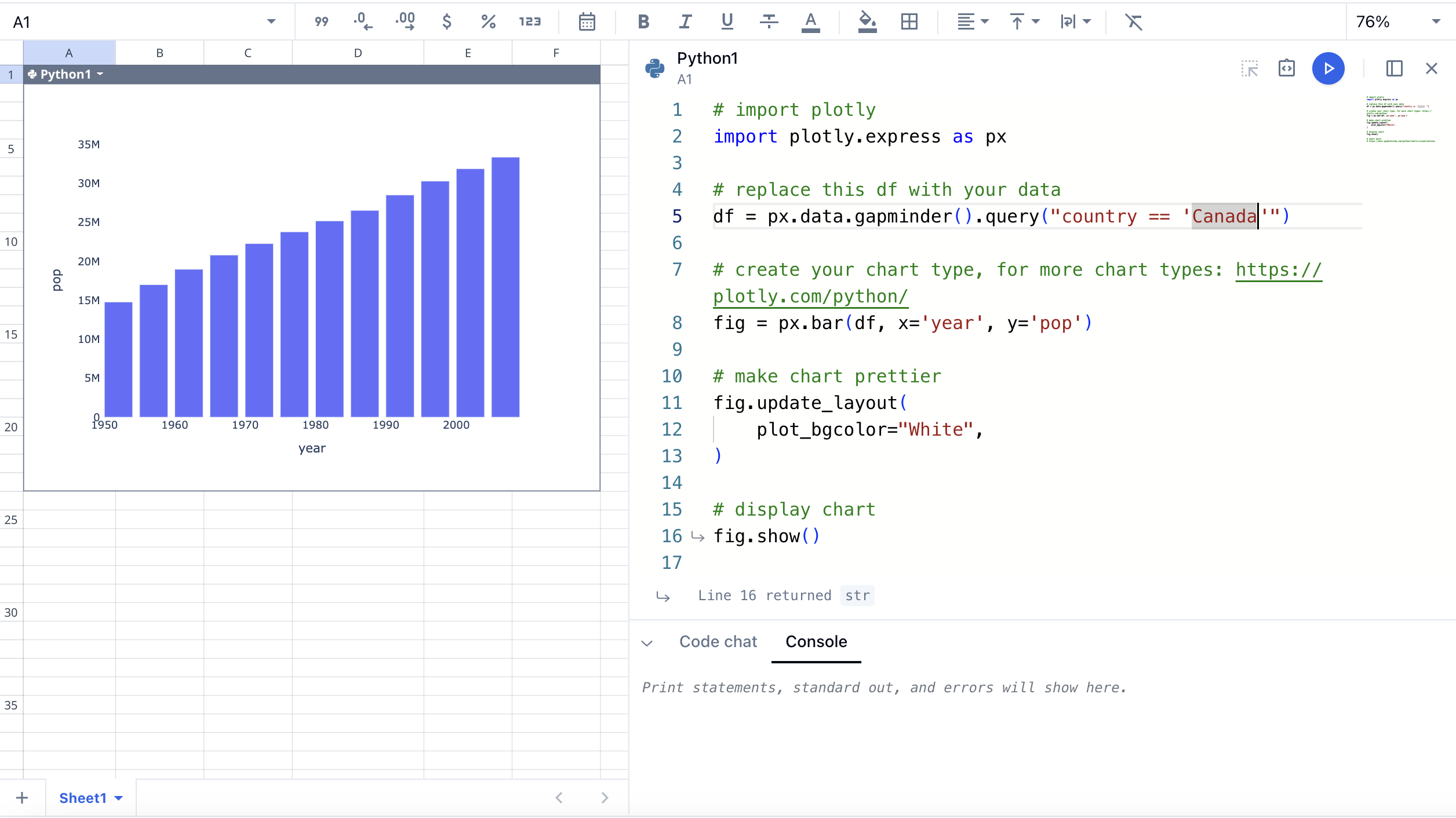The height and width of the screenshot is (818, 1456).
Task: Toggle strikethrough formatting
Action: point(769,22)
